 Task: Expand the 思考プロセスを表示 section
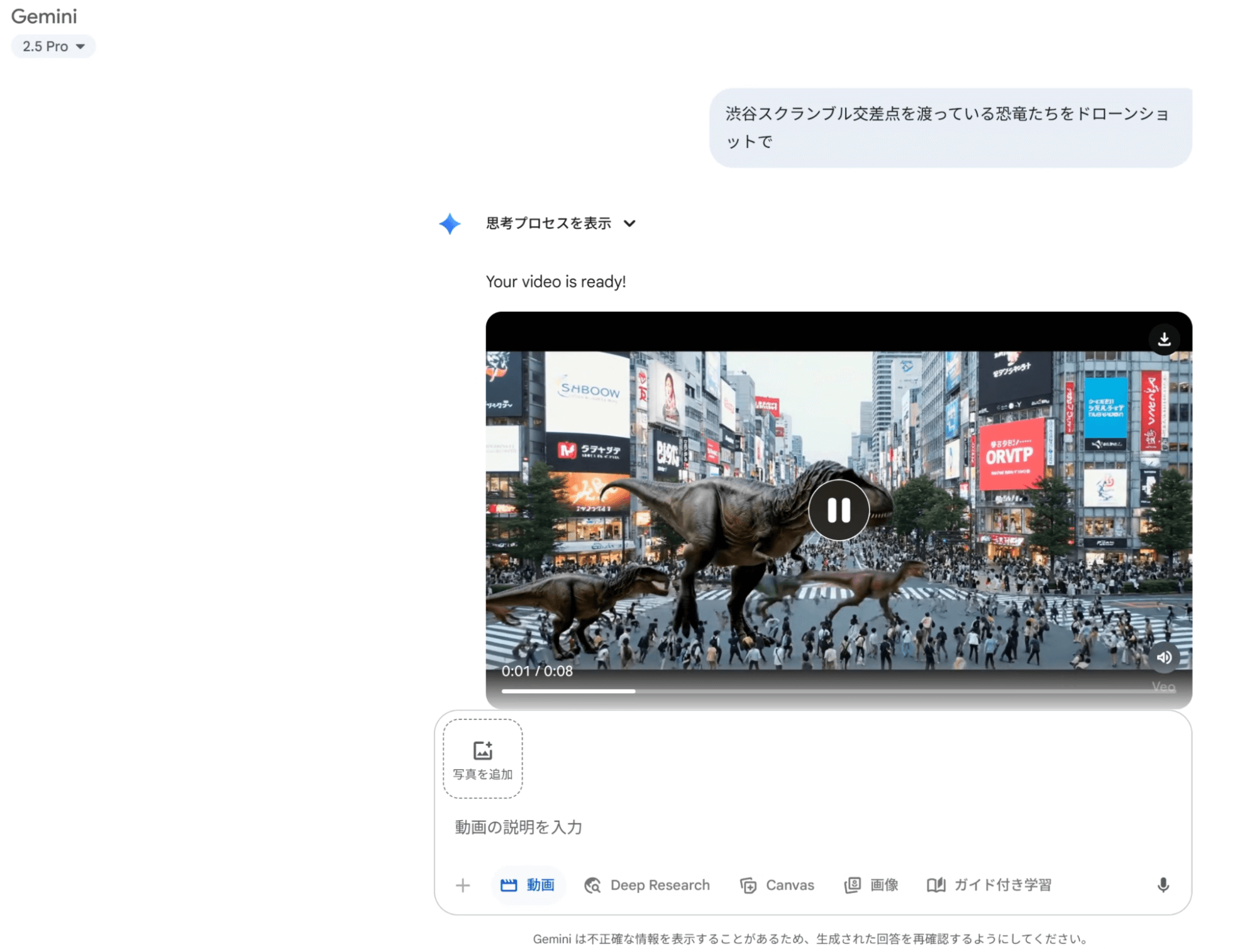[548, 223]
